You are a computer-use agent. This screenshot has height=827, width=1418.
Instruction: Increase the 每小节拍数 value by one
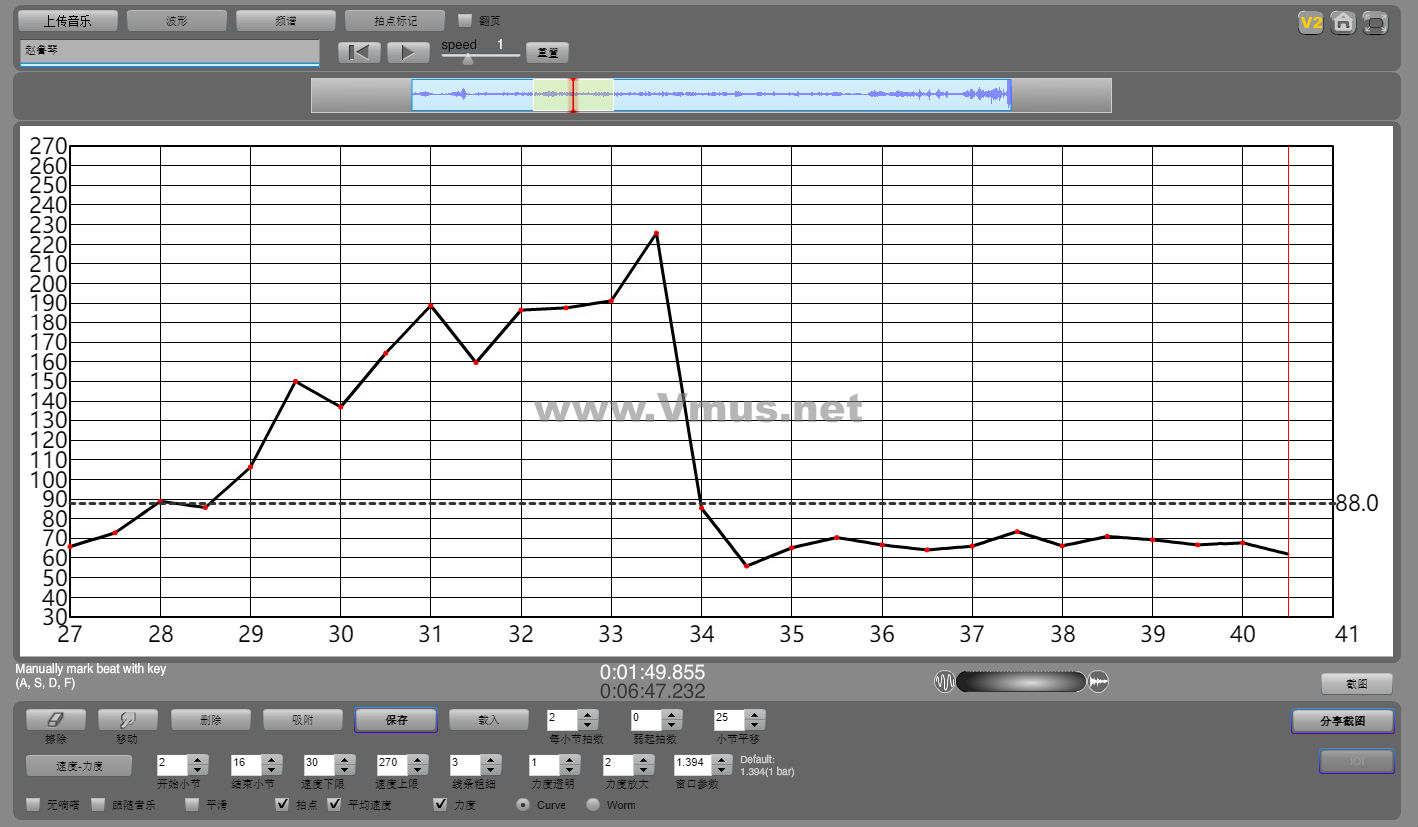588,714
